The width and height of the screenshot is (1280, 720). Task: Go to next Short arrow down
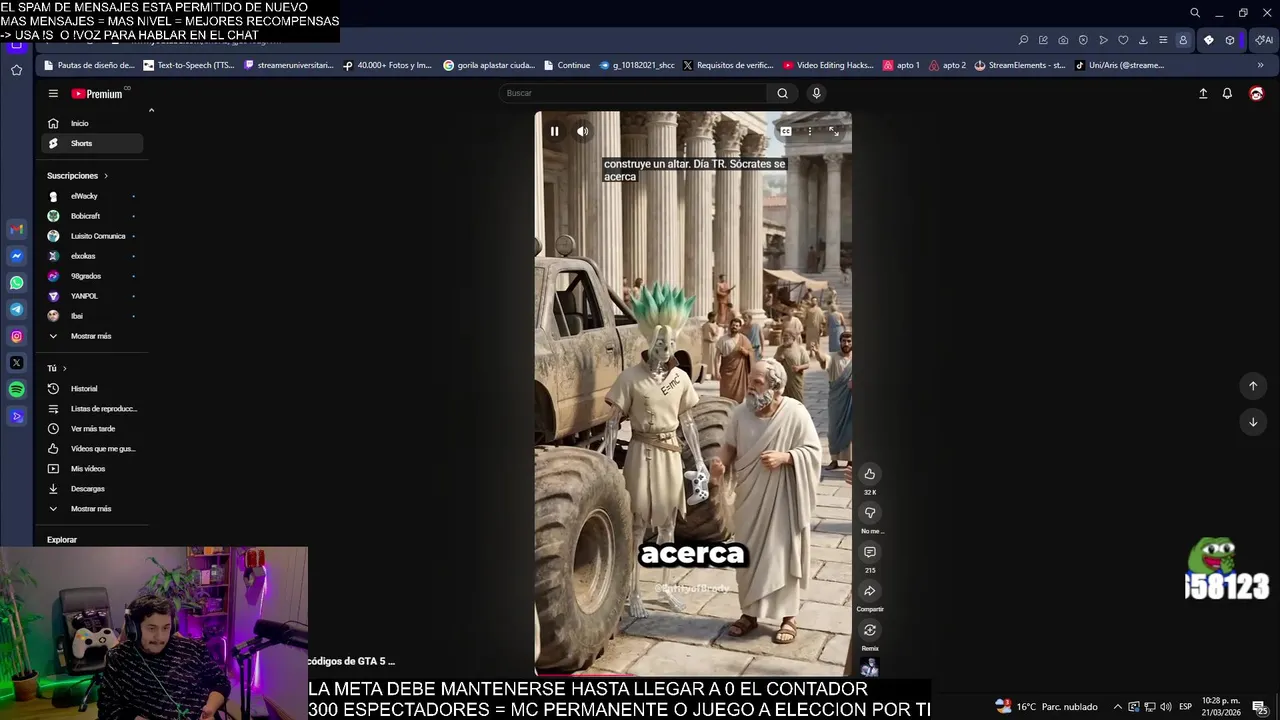[x=1253, y=422]
